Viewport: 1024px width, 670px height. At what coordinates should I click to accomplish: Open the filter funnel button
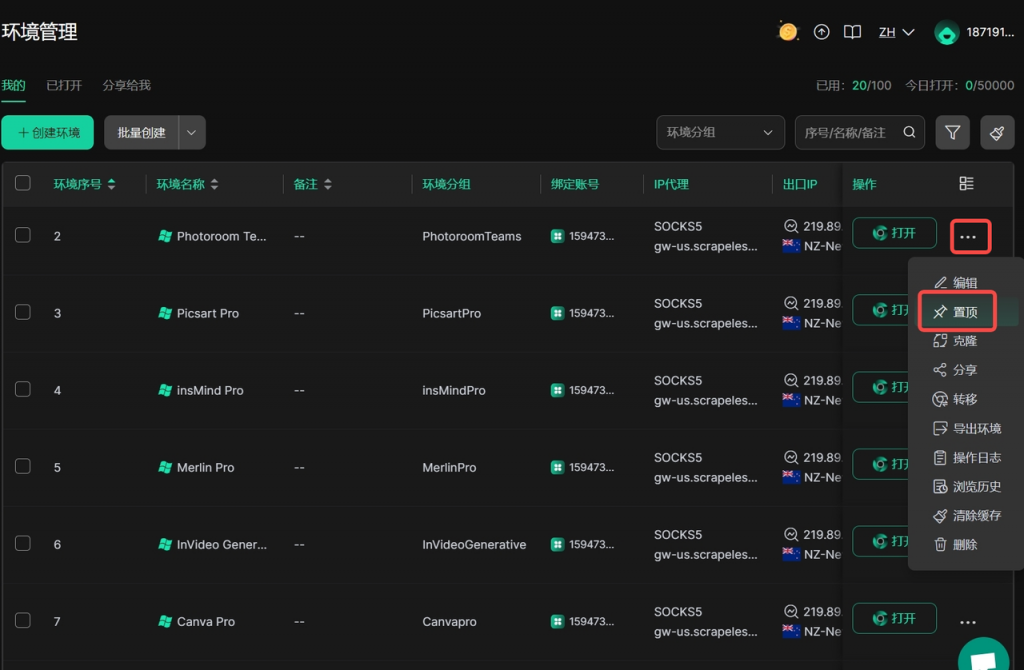point(953,133)
